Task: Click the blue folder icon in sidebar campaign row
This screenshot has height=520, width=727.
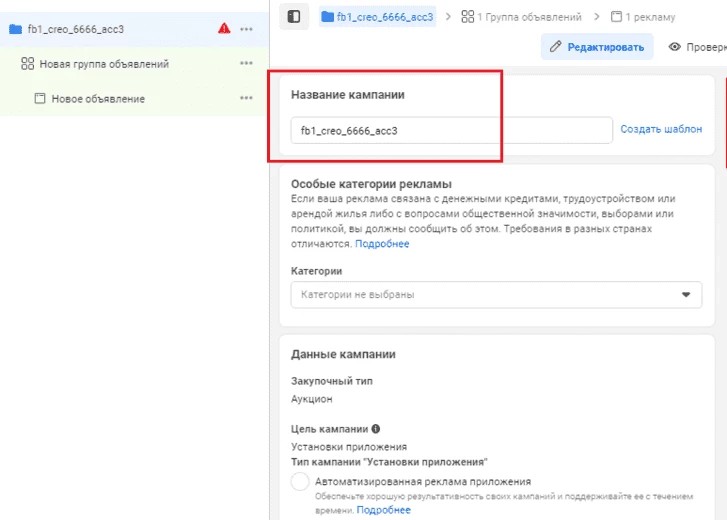Action: point(15,29)
